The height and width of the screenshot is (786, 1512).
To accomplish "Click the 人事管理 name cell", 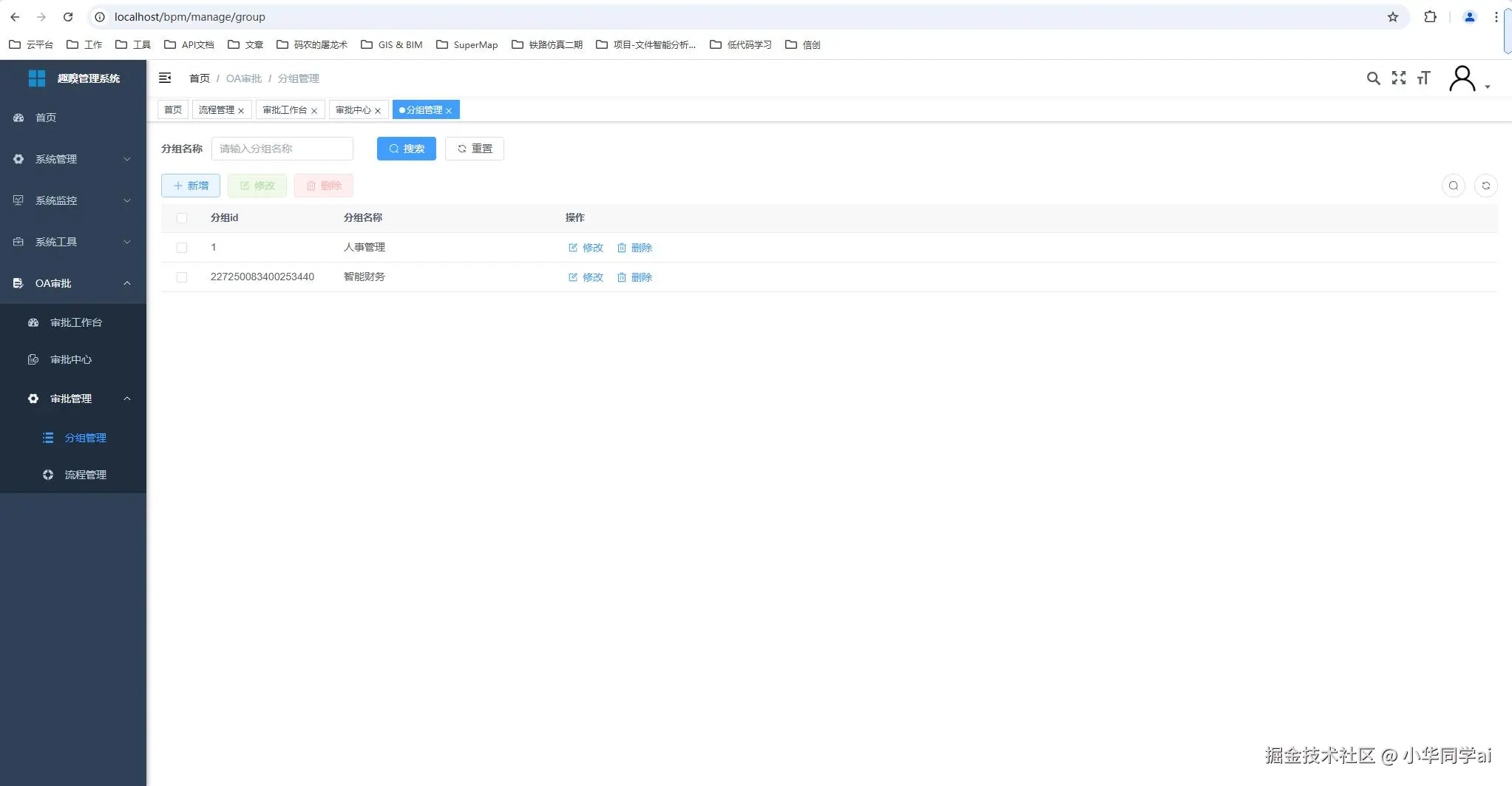I will (365, 247).
